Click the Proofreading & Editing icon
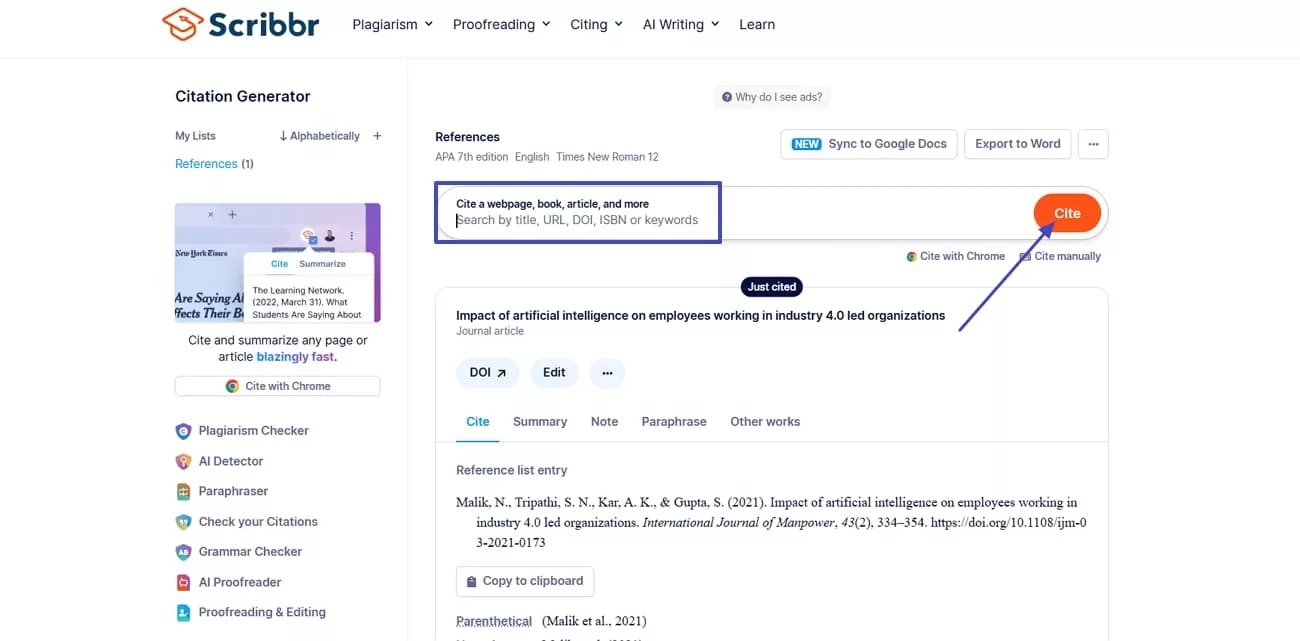Screen dimensions: 1300x641 (x=184, y=611)
